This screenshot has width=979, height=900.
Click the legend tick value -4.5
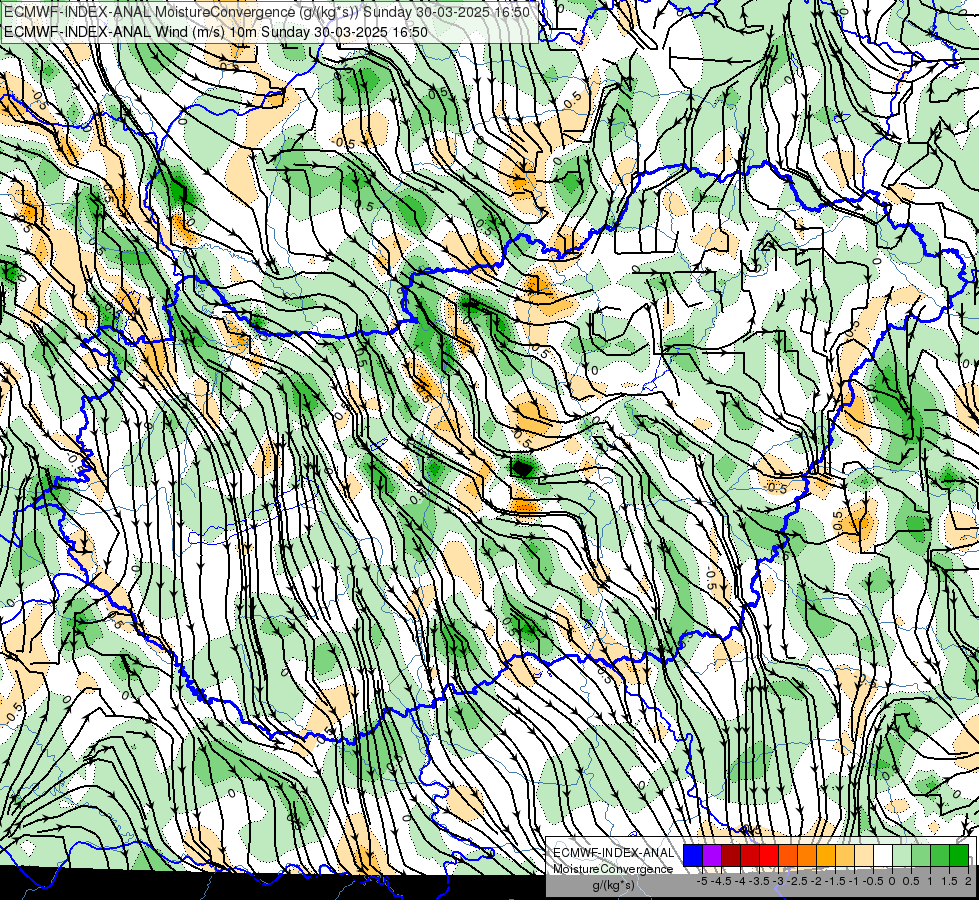point(721,881)
